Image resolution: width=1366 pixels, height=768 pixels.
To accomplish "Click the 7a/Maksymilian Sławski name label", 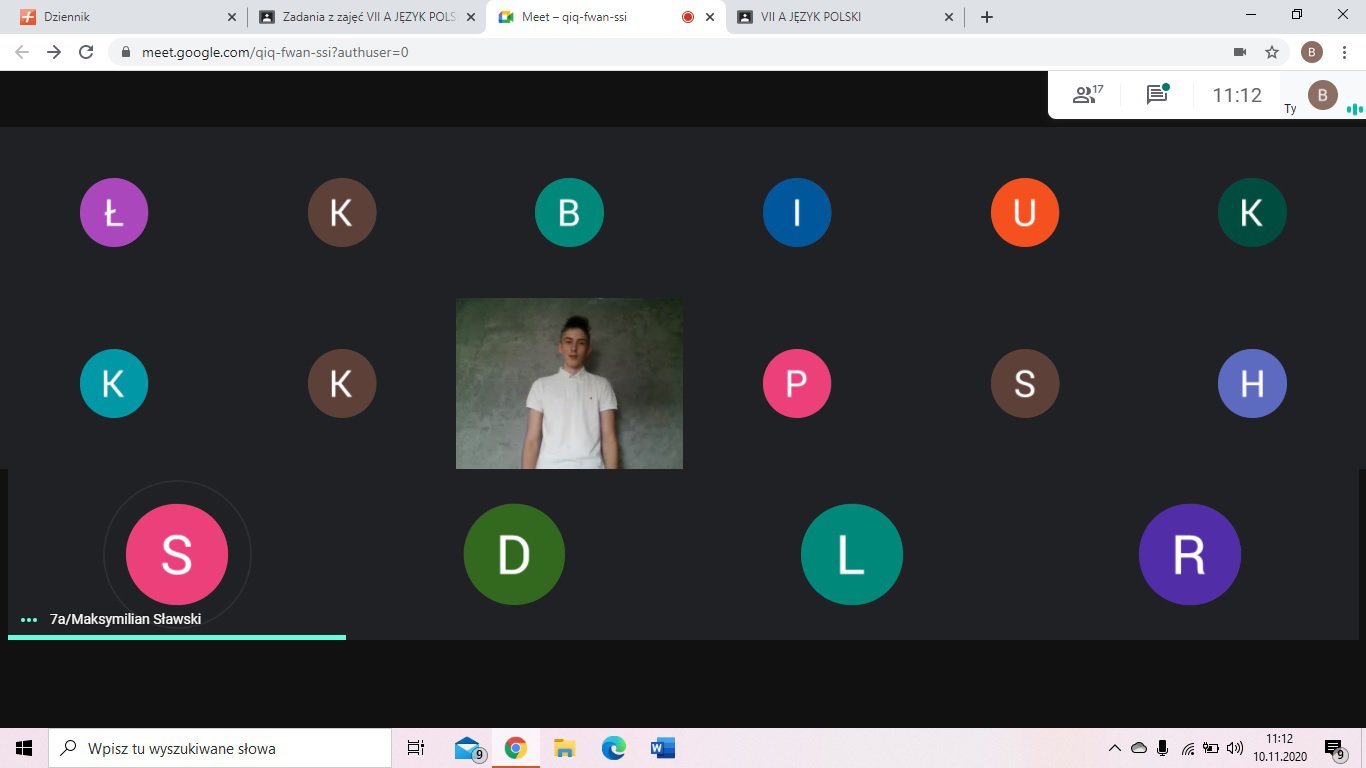I will tap(126, 619).
